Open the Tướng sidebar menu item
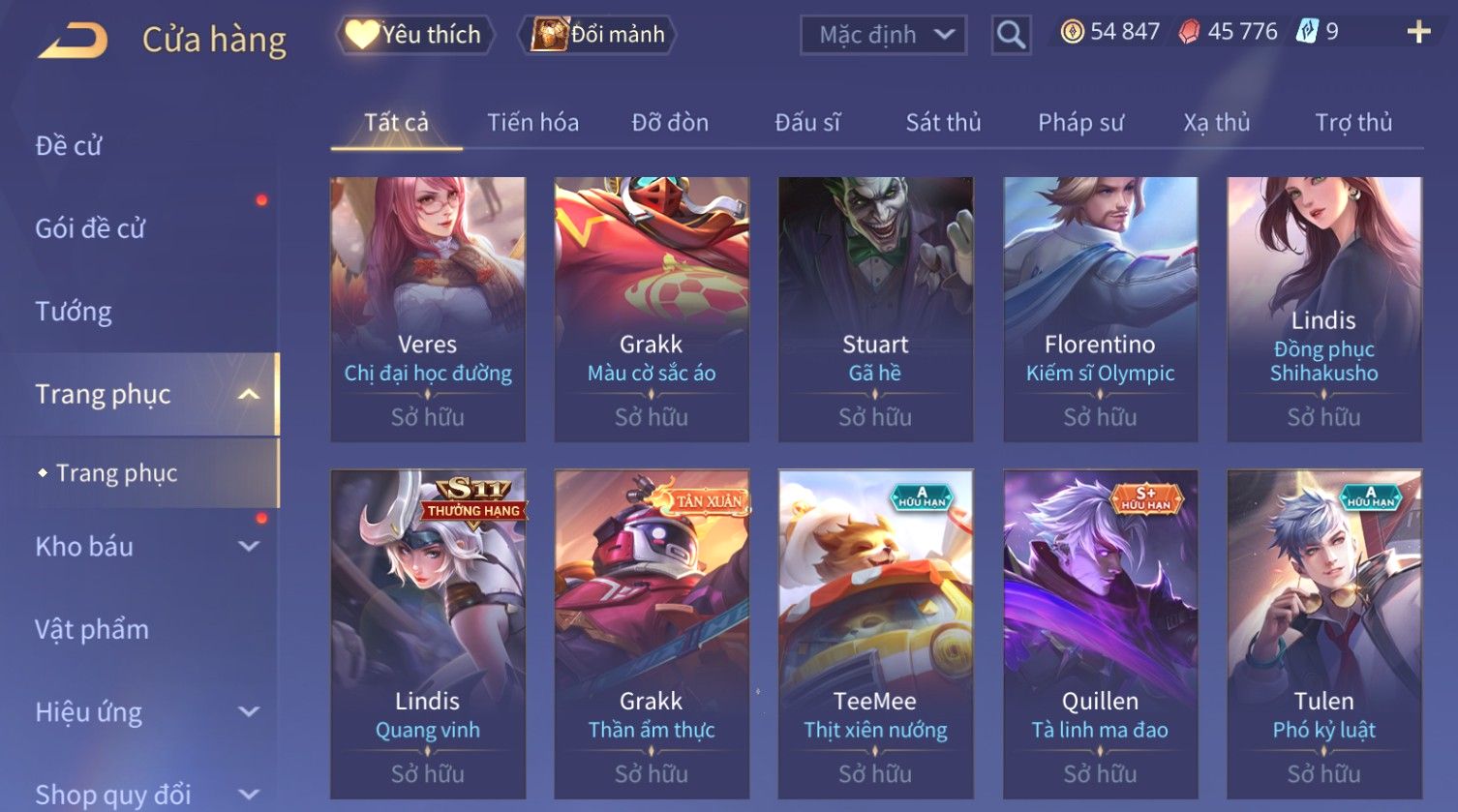The image size is (1458, 812). tap(74, 312)
